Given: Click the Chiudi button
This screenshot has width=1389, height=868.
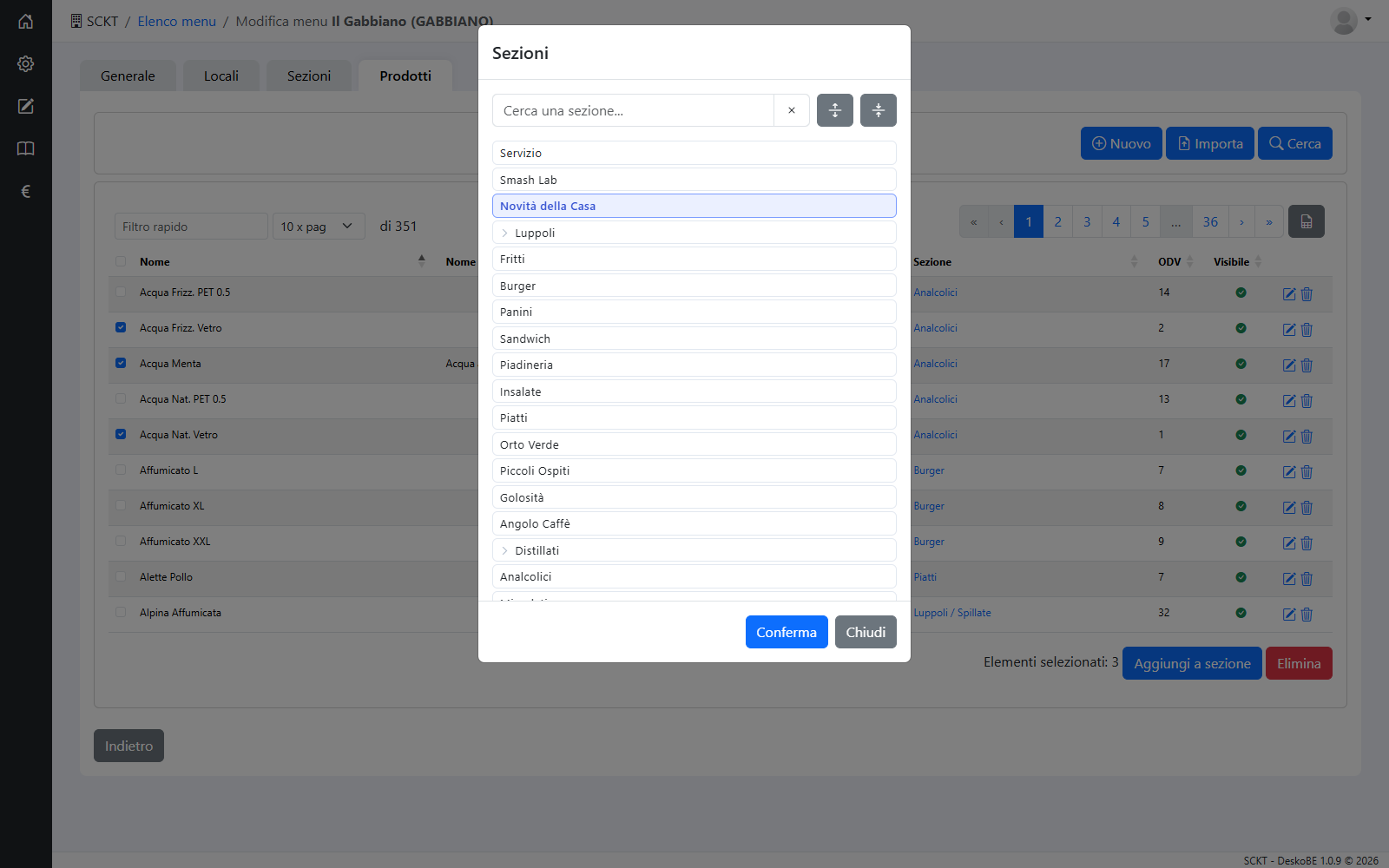Looking at the screenshot, I should click(x=866, y=632).
